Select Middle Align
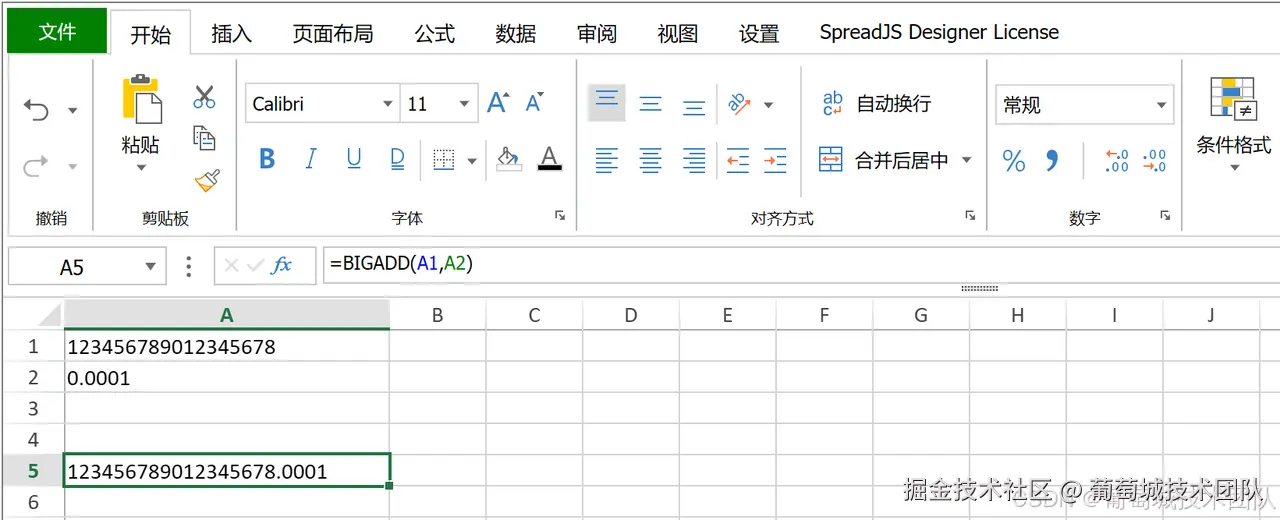1280x520 pixels. pos(650,104)
